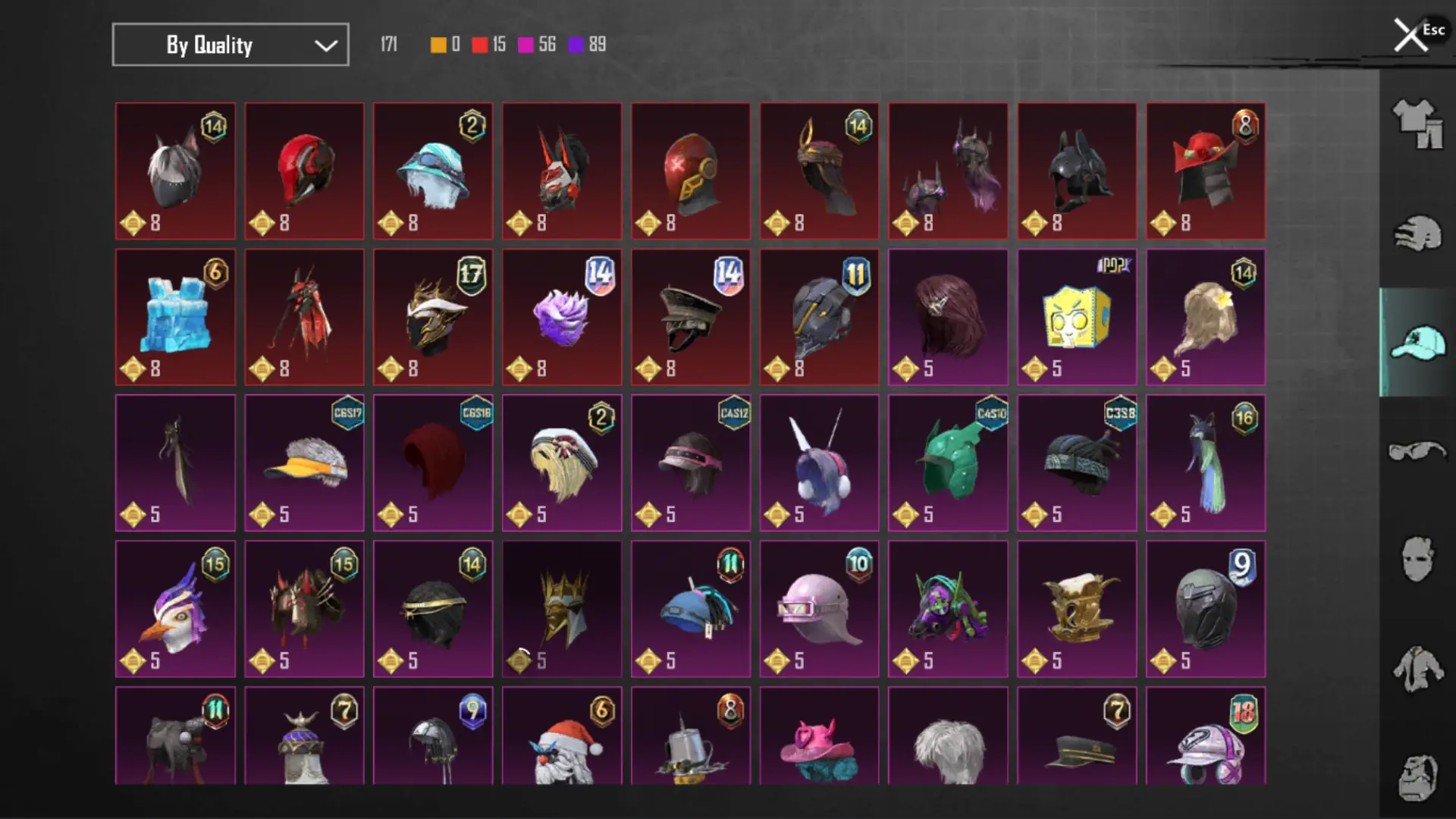1456x819 pixels.
Task: Pick the pink helmet with goggles
Action: click(x=820, y=609)
